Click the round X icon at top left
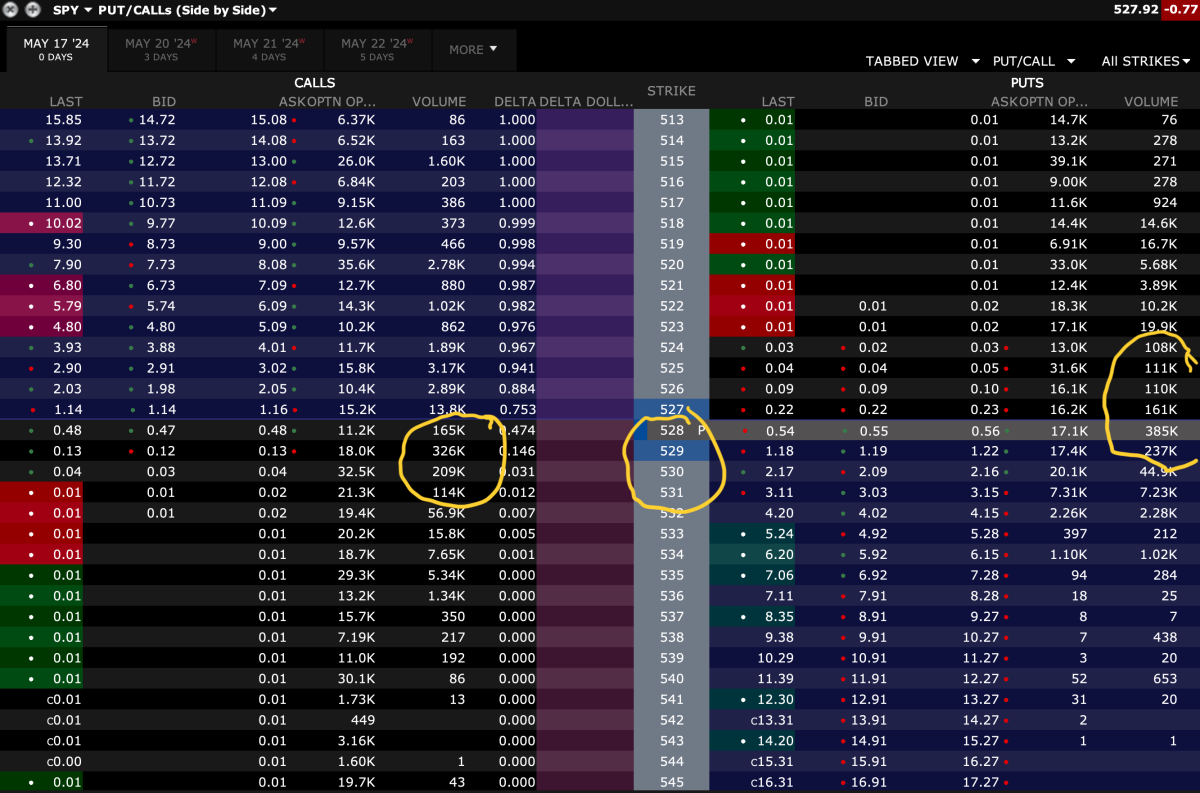Viewport: 1200px width, 793px height. pos(11,10)
